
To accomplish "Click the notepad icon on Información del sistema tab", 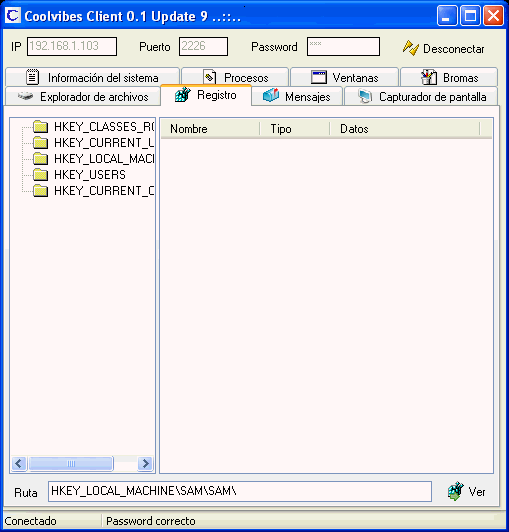I will [33, 77].
